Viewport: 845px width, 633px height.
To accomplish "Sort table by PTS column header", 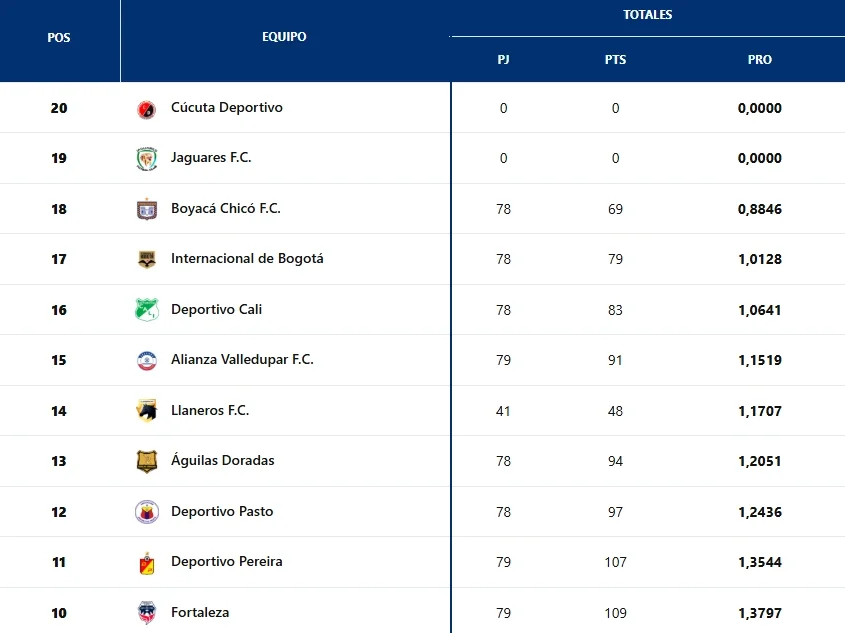I will [615, 60].
